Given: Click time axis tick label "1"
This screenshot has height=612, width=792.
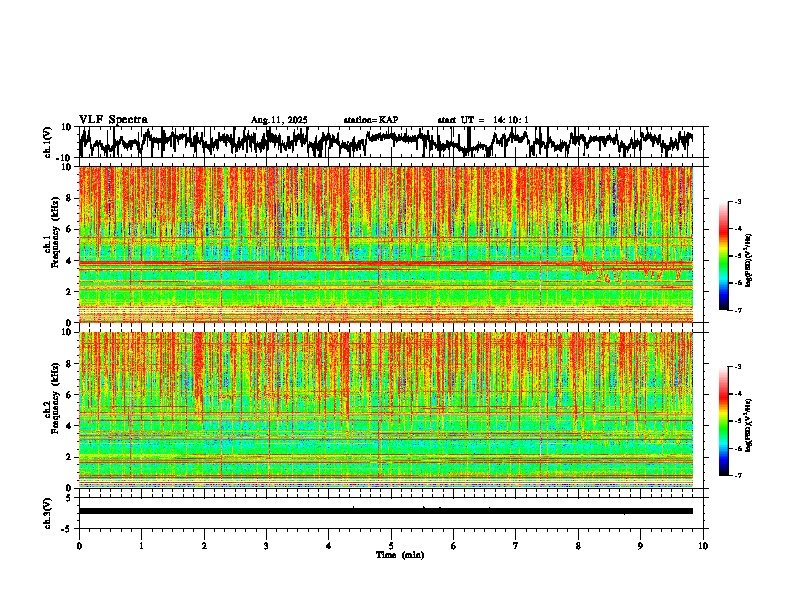Looking at the screenshot, I should coord(141,546).
